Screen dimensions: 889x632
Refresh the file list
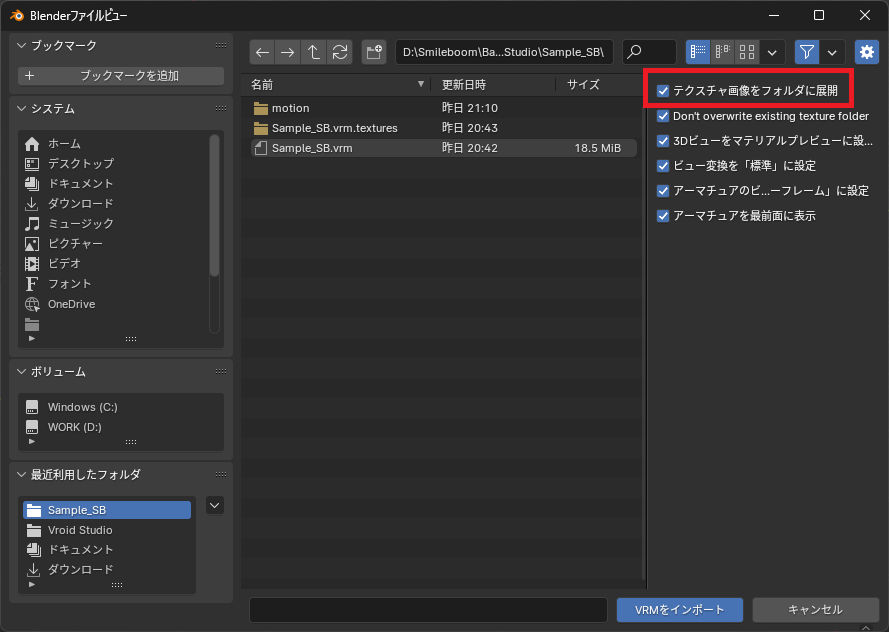pyautogui.click(x=340, y=52)
